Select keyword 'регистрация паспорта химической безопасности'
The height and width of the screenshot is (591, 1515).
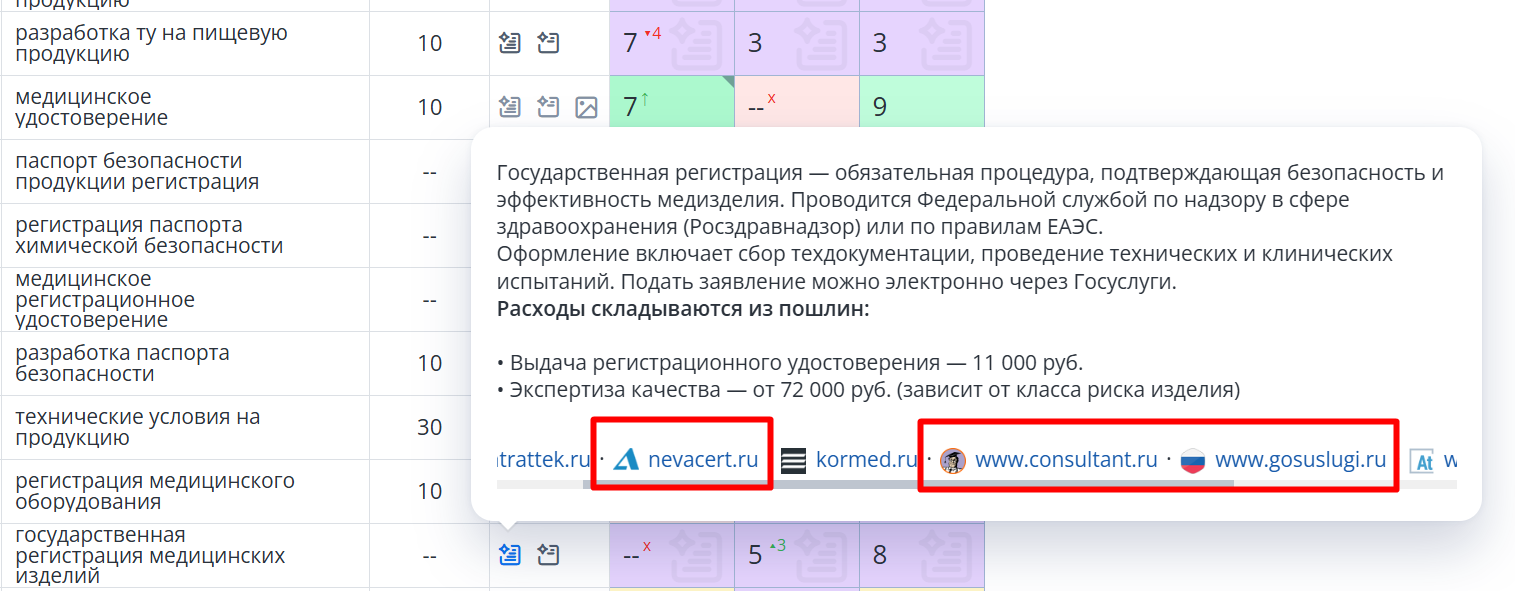tap(149, 235)
